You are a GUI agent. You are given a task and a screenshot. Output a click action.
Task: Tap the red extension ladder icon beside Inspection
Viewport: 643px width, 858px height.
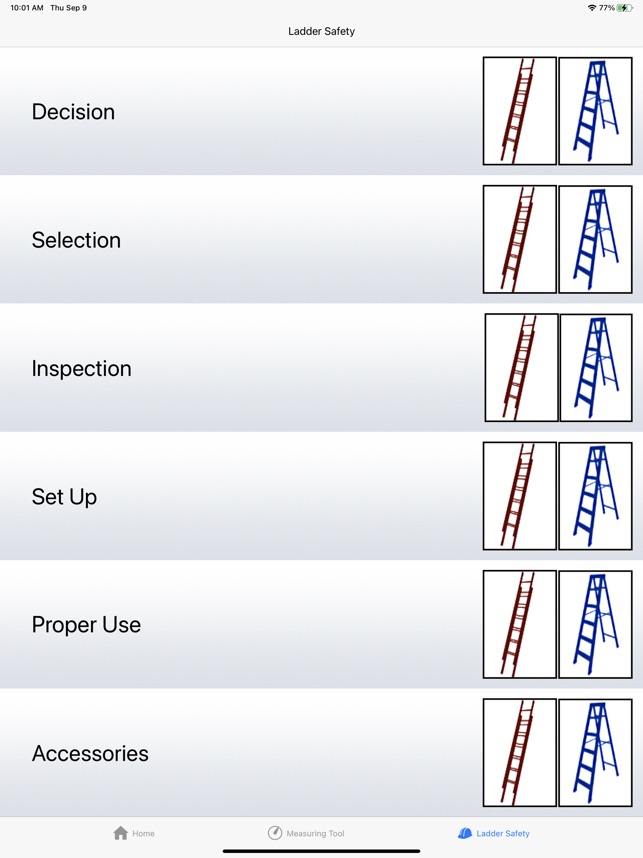pyautogui.click(x=520, y=367)
